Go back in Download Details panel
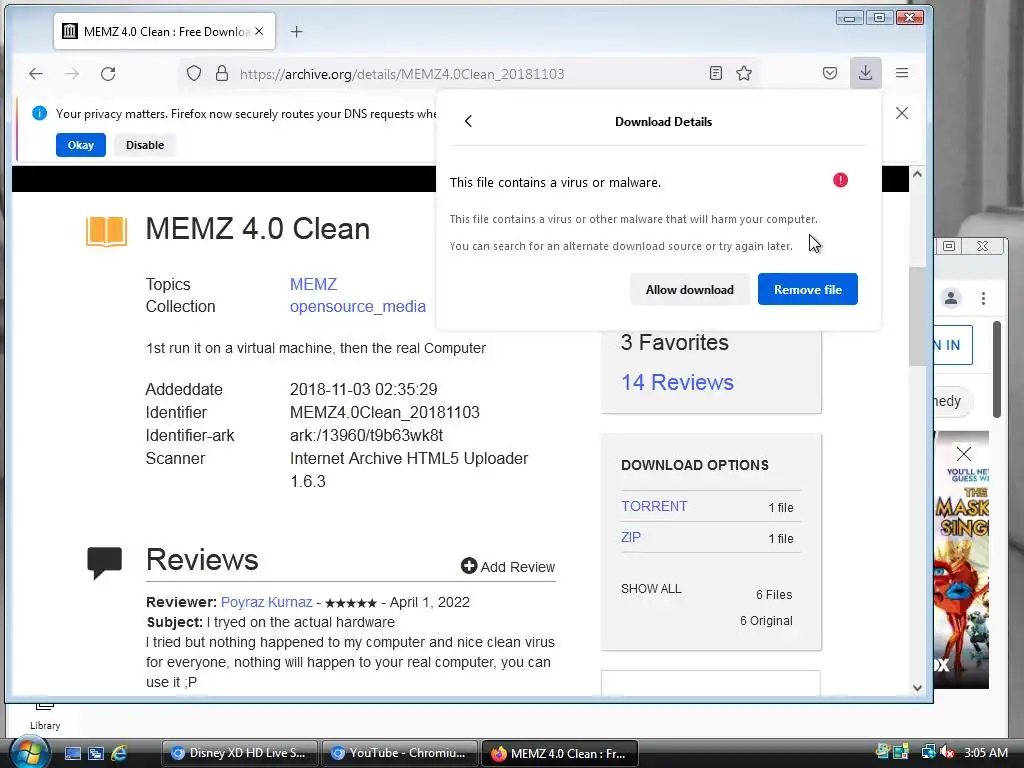The height and width of the screenshot is (768, 1024). (x=468, y=121)
